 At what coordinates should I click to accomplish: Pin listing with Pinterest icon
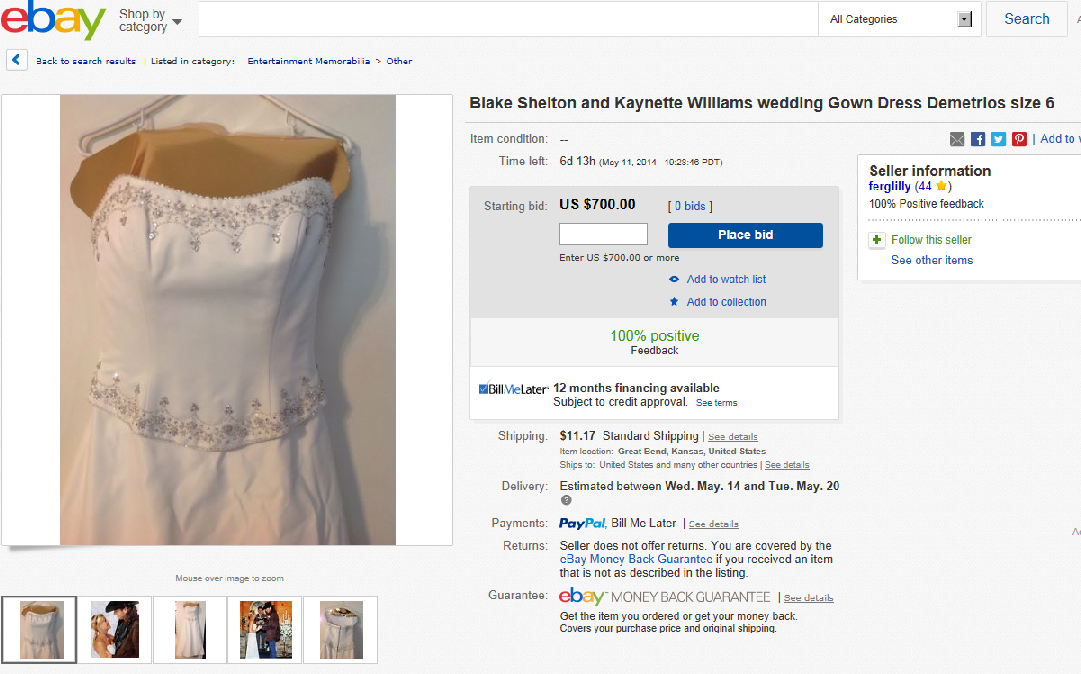[x=1019, y=139]
